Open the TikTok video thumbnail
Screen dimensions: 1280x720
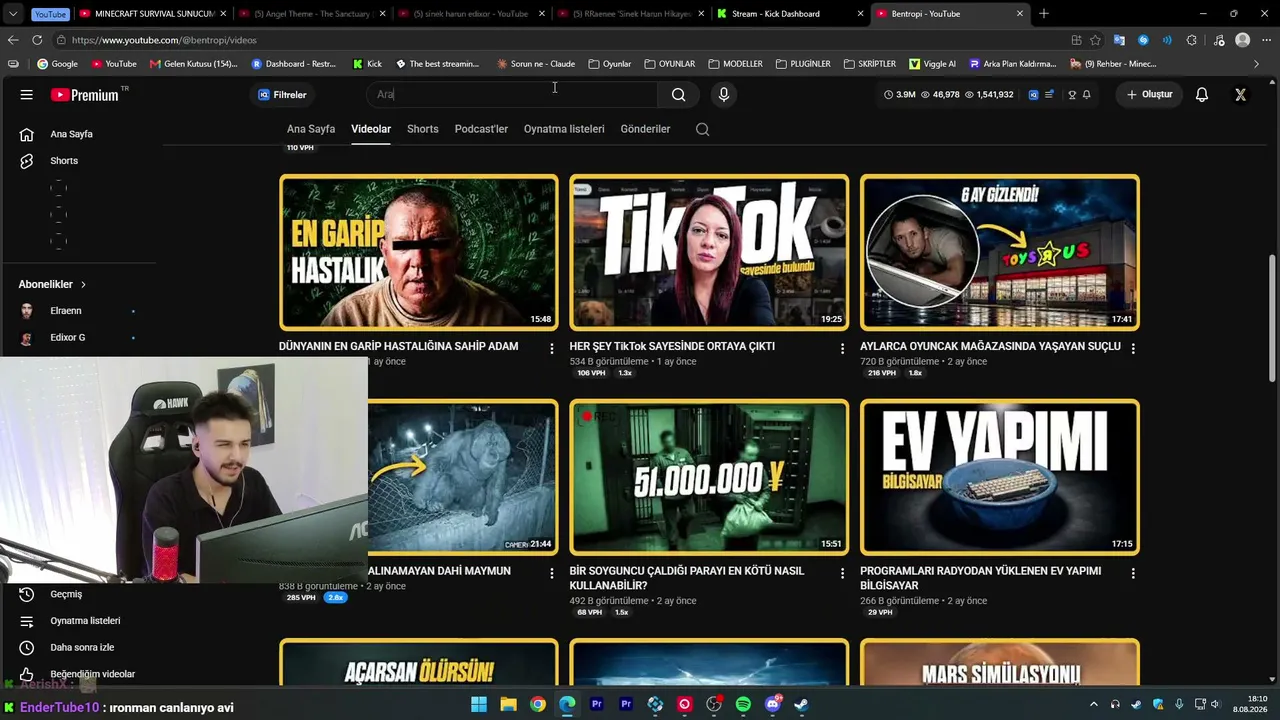(x=709, y=252)
